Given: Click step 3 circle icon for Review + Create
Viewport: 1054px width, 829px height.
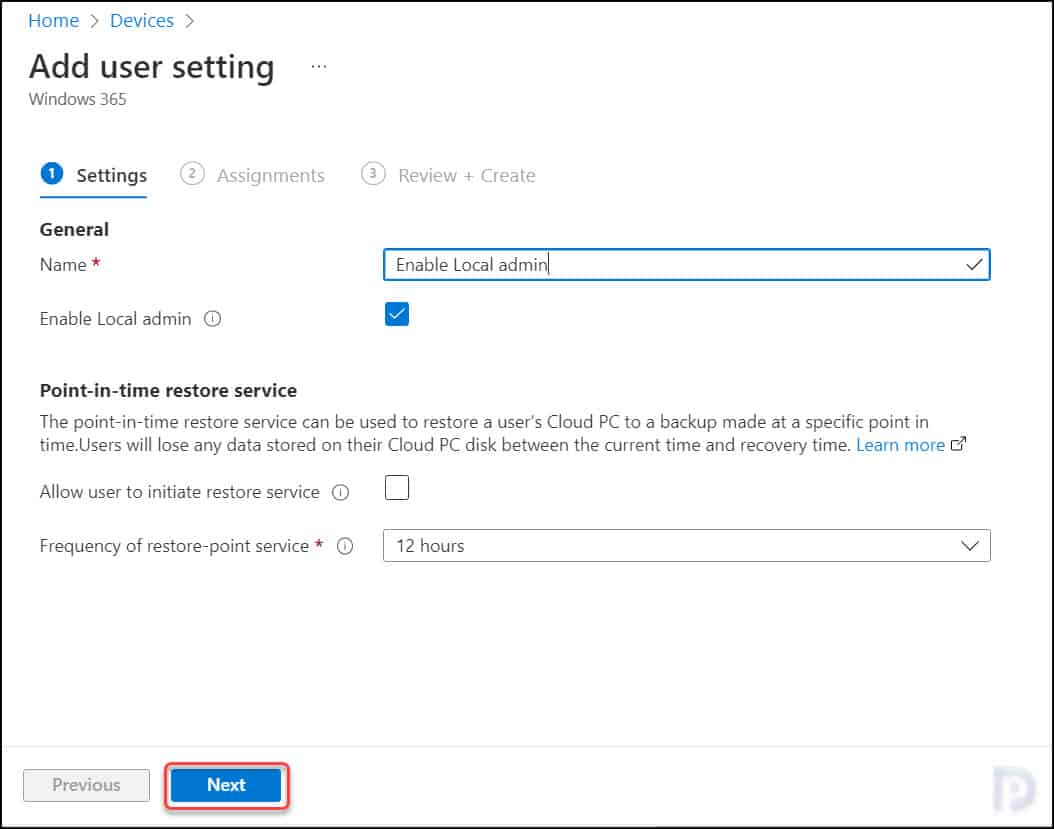Looking at the screenshot, I should 373,173.
